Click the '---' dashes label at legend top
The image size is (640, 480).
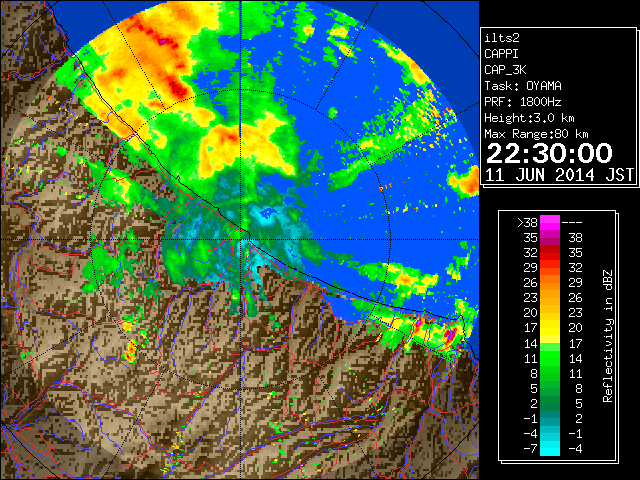(x=572, y=222)
